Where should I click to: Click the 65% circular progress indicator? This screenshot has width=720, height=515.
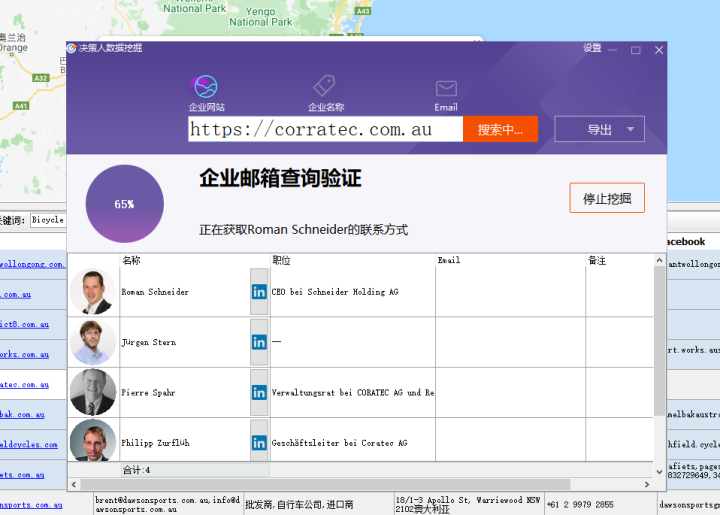124,204
